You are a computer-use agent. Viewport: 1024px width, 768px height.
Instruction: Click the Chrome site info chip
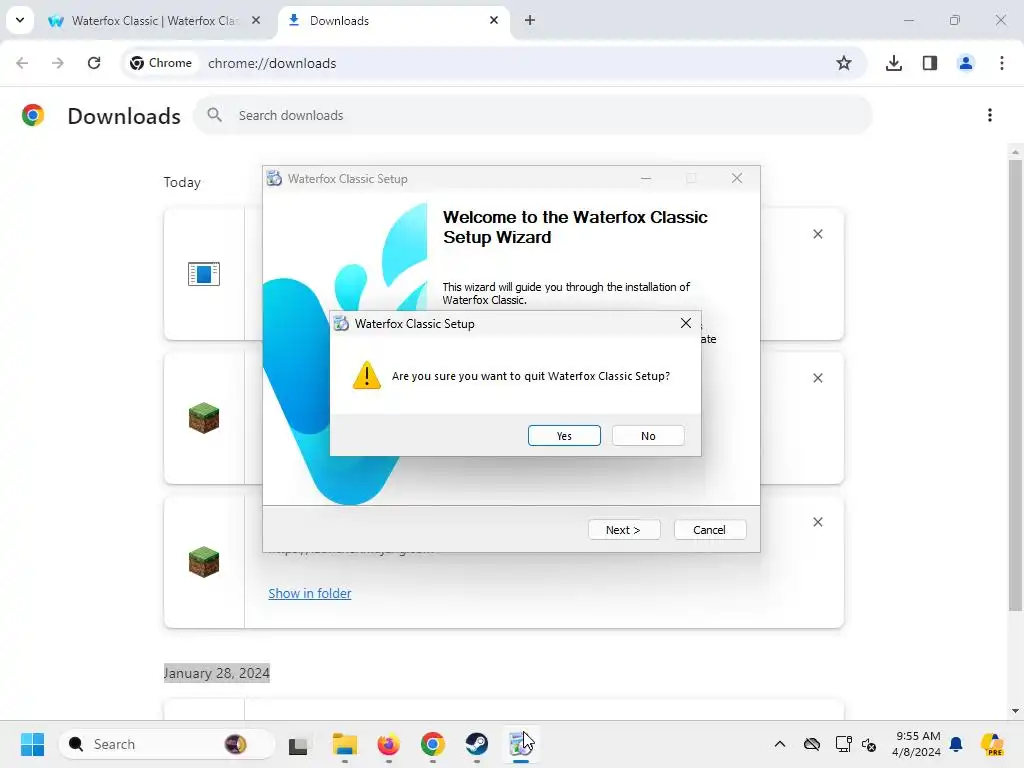(161, 63)
